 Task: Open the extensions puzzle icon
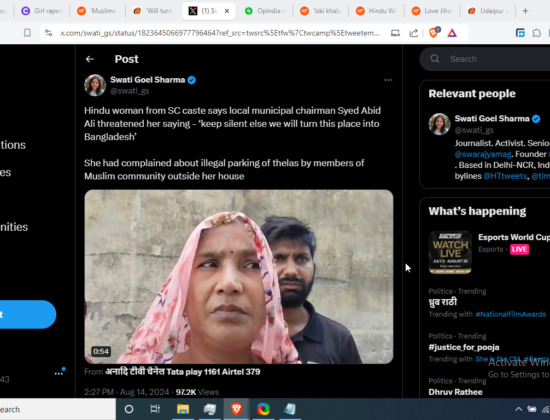coord(537,33)
